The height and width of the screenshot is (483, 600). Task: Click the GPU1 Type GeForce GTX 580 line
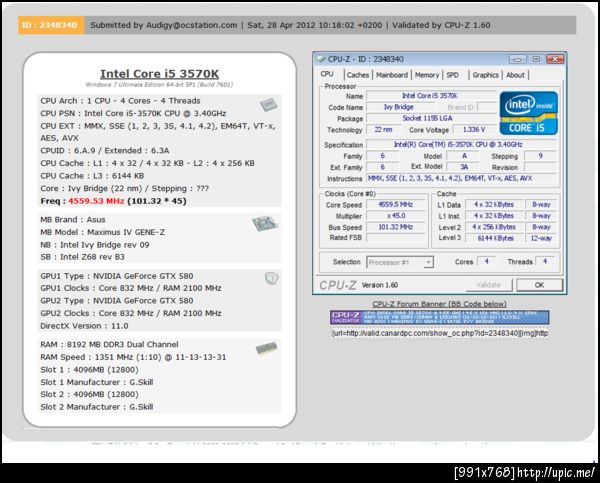[x=117, y=276]
